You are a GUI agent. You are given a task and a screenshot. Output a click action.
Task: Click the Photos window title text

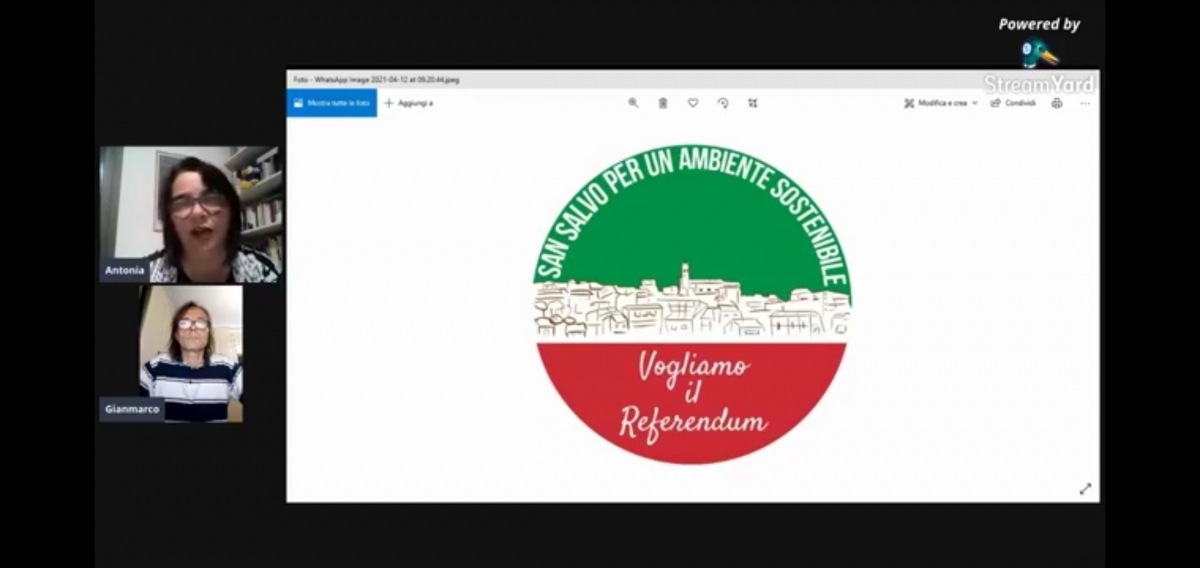pos(376,79)
